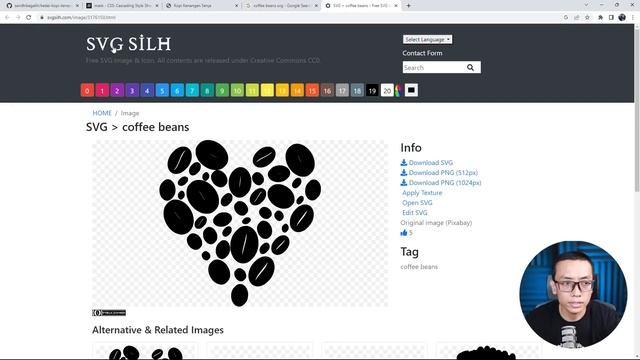Go to HOME breadcrumb
Screen dimensions: 640x360
click(102, 113)
